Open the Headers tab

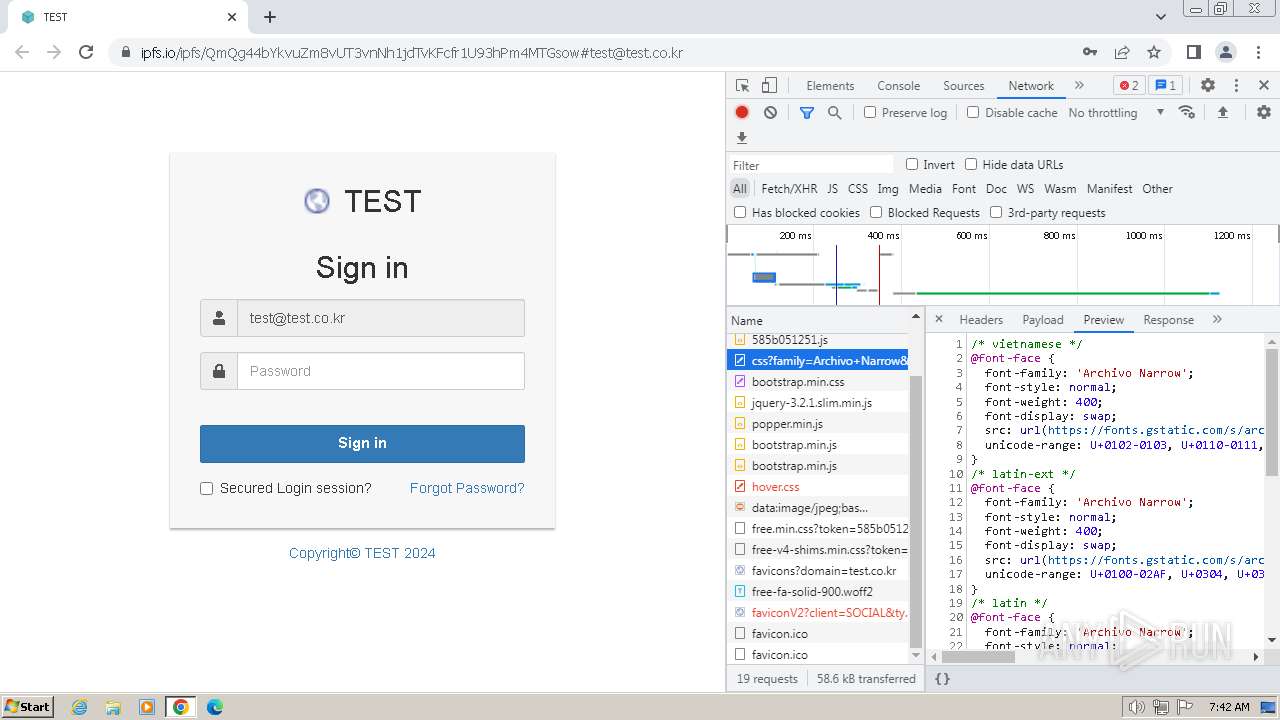[x=981, y=320]
